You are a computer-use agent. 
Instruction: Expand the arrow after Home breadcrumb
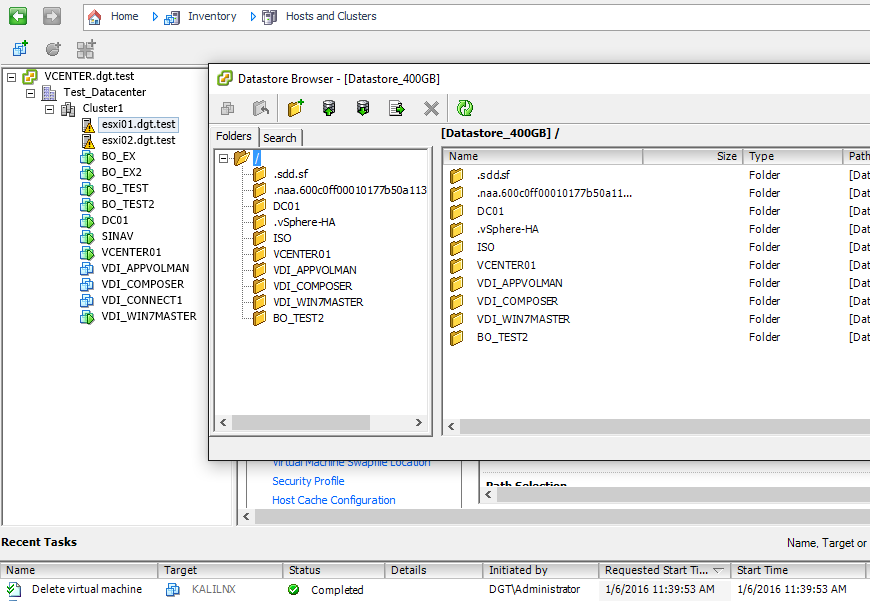pos(155,17)
